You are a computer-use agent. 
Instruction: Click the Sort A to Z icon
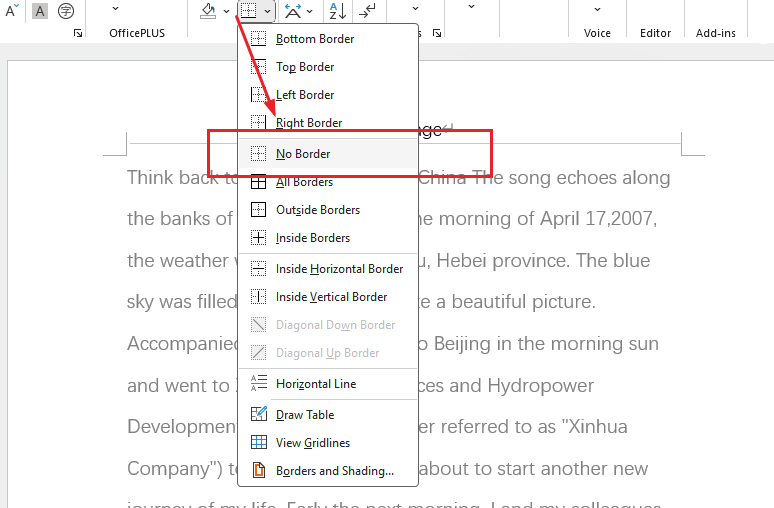click(x=338, y=11)
